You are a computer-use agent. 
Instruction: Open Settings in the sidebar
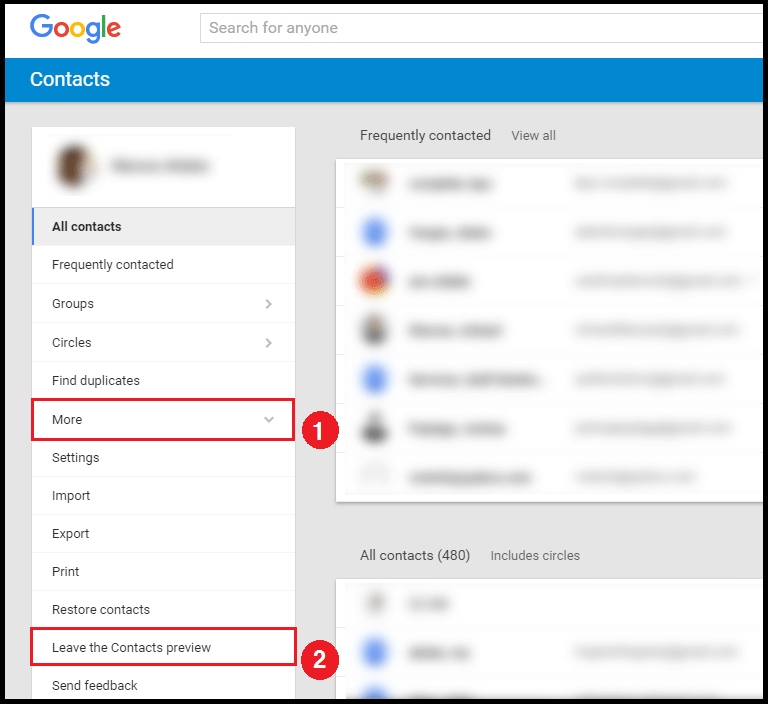pyautogui.click(x=164, y=458)
